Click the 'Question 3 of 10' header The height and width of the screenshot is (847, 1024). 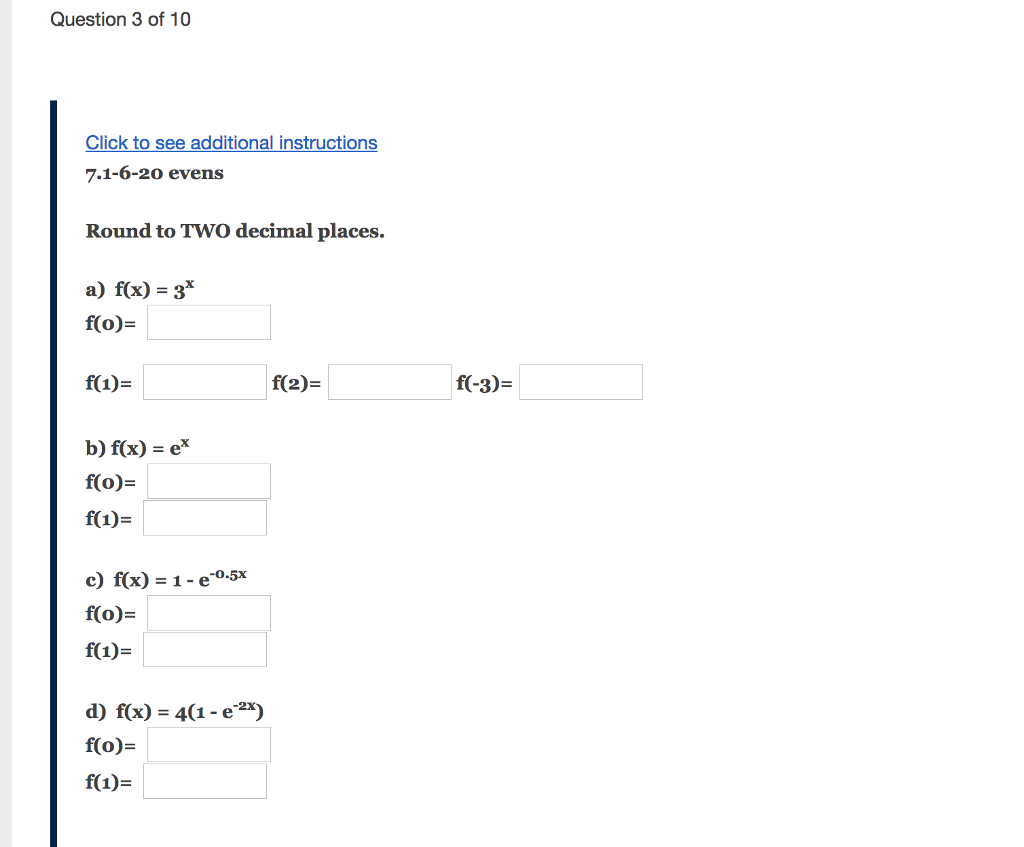click(120, 19)
